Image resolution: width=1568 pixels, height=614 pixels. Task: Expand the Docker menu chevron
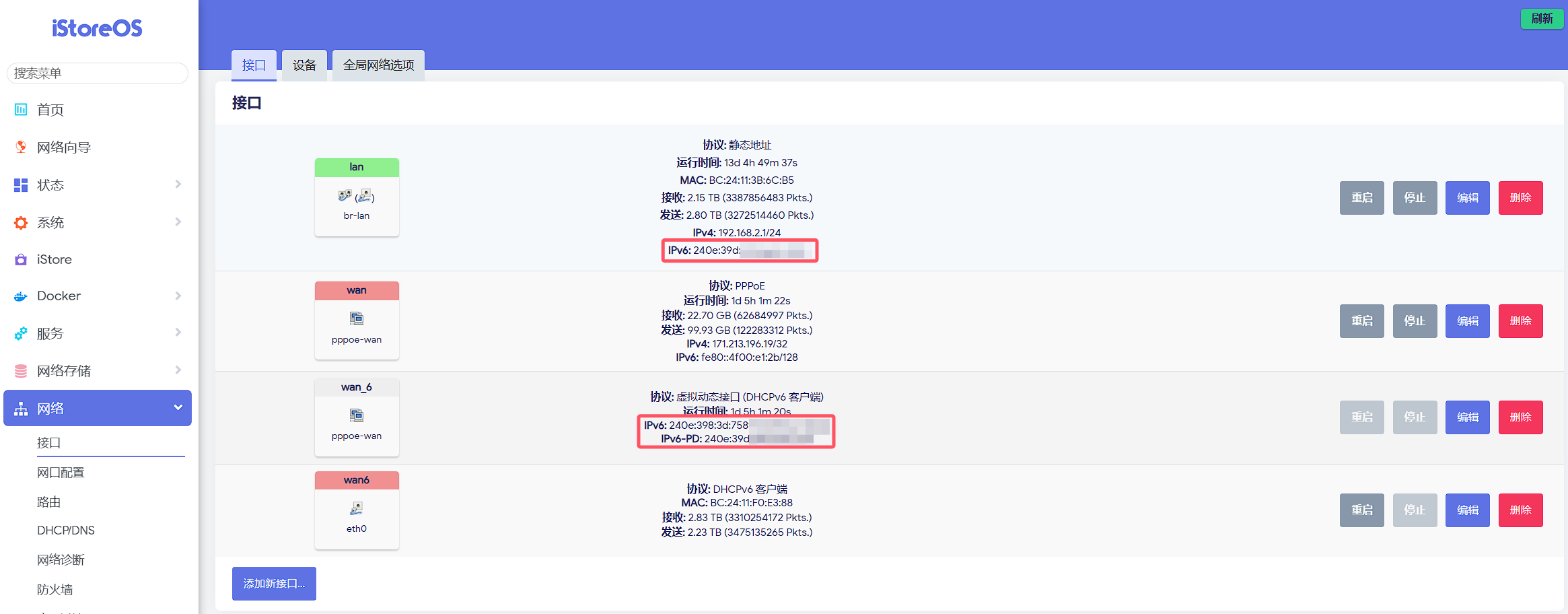coord(178,296)
